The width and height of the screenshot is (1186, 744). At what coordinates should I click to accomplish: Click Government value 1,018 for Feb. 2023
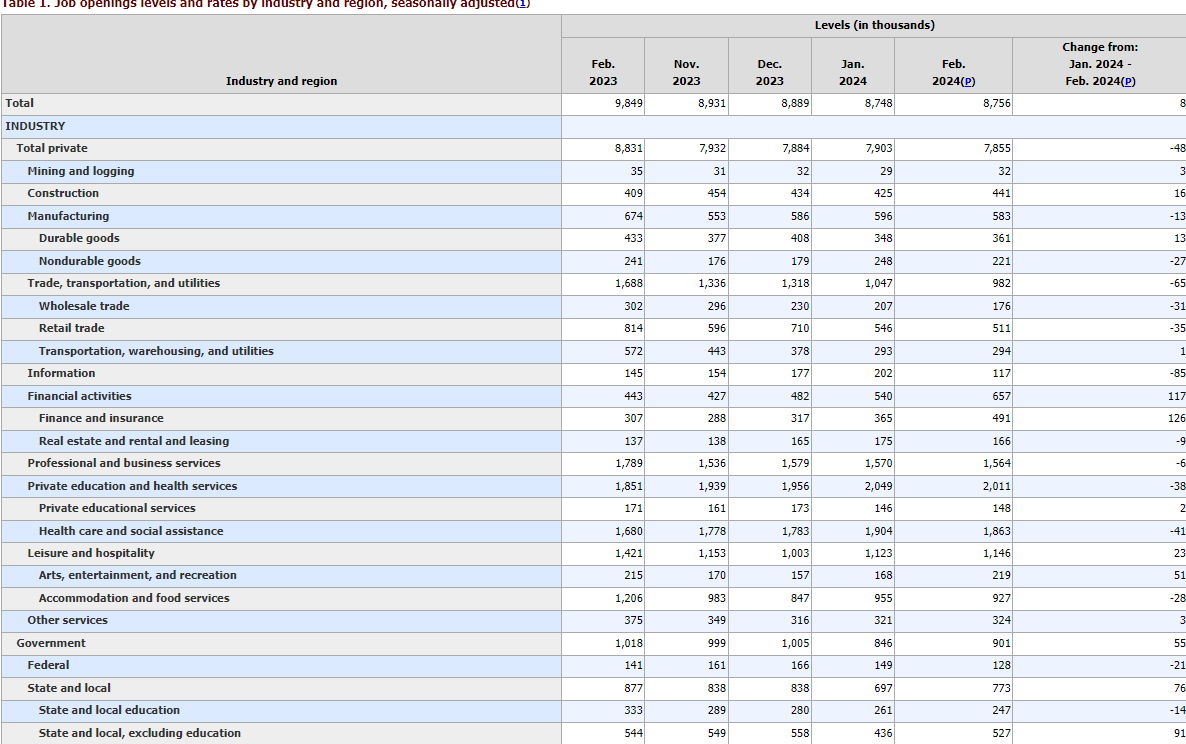pyautogui.click(x=629, y=643)
